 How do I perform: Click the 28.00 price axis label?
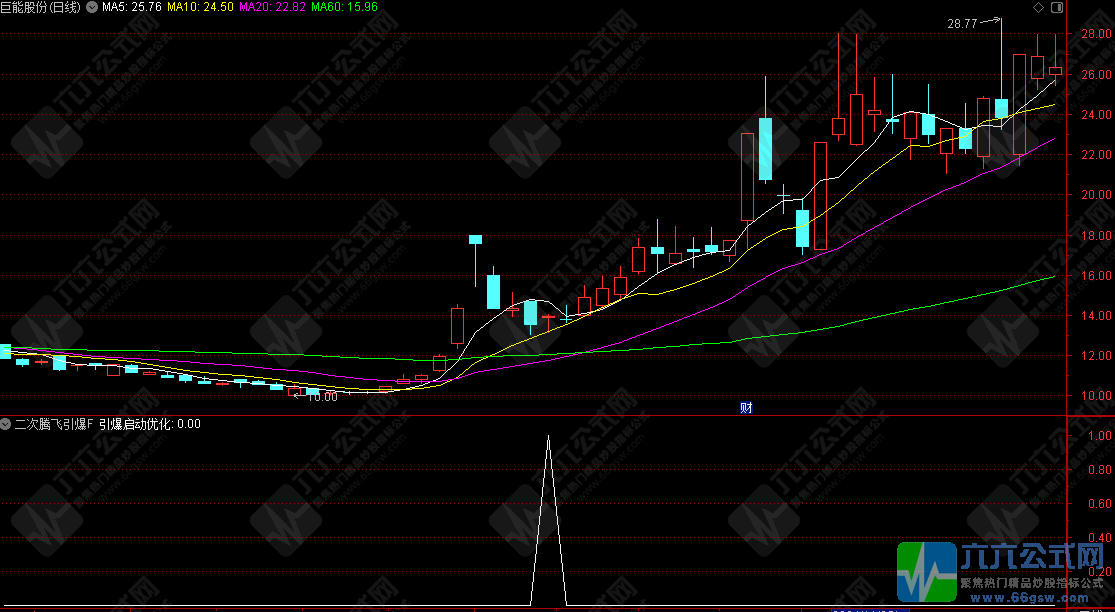(x=1095, y=34)
